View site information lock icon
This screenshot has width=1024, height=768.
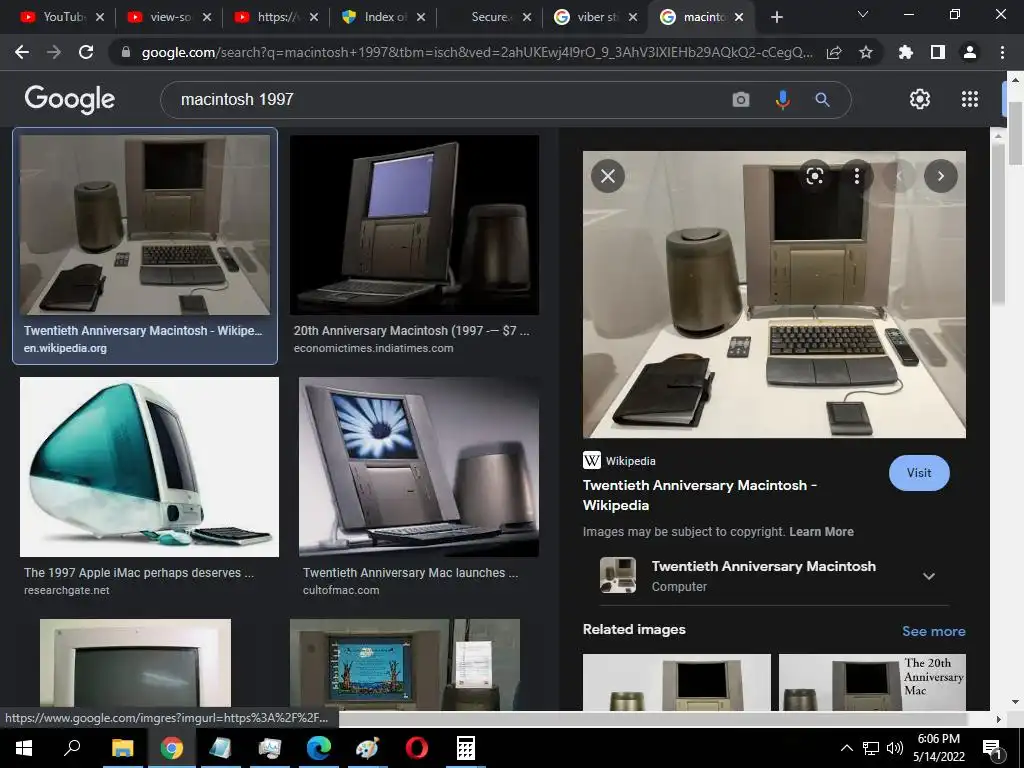coord(126,53)
